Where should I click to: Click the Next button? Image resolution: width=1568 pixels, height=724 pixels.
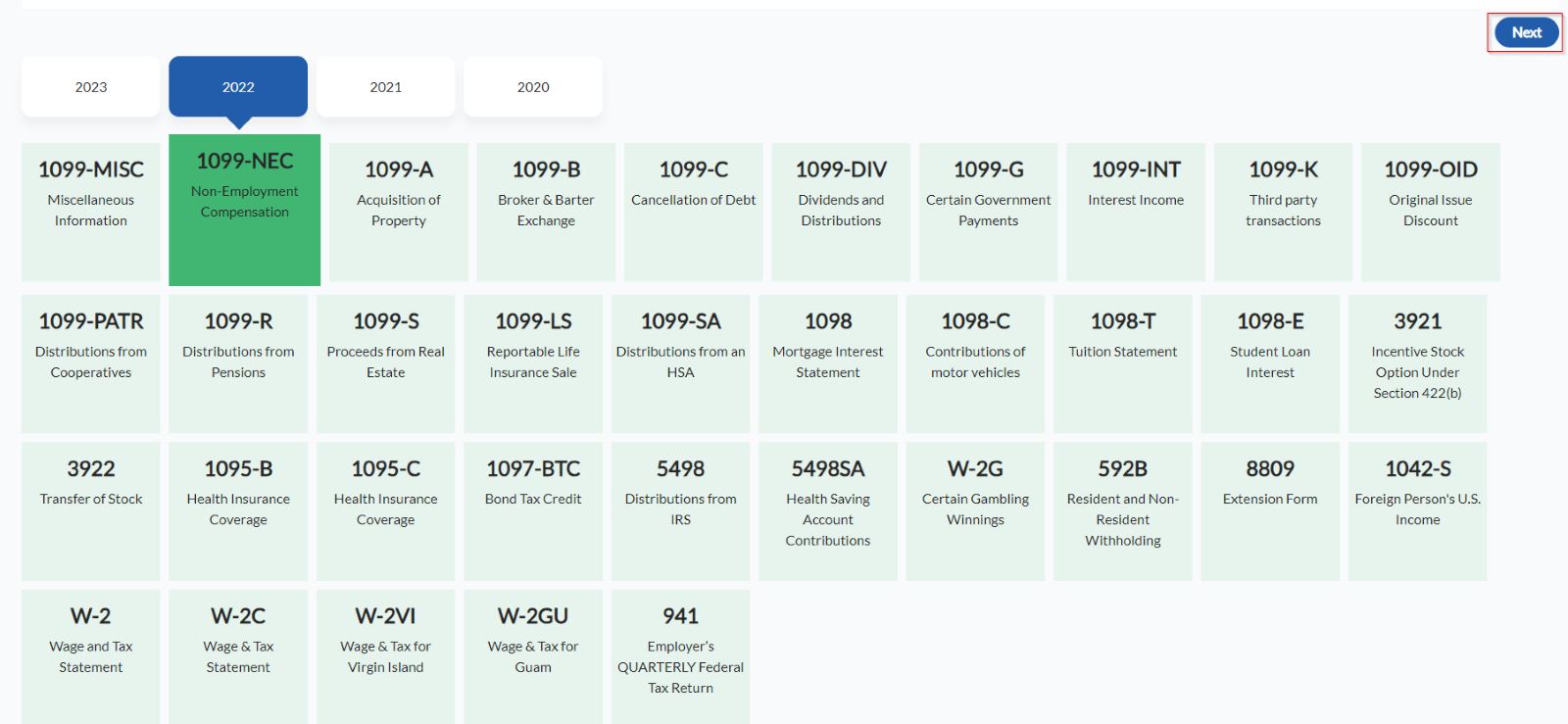1525,32
